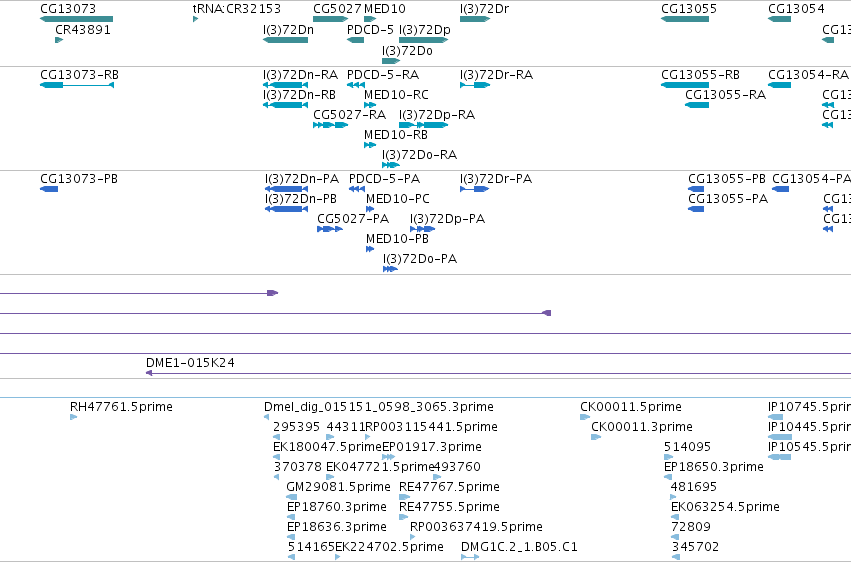
Task: Select the CG13055-PA protein
Action: [696, 209]
